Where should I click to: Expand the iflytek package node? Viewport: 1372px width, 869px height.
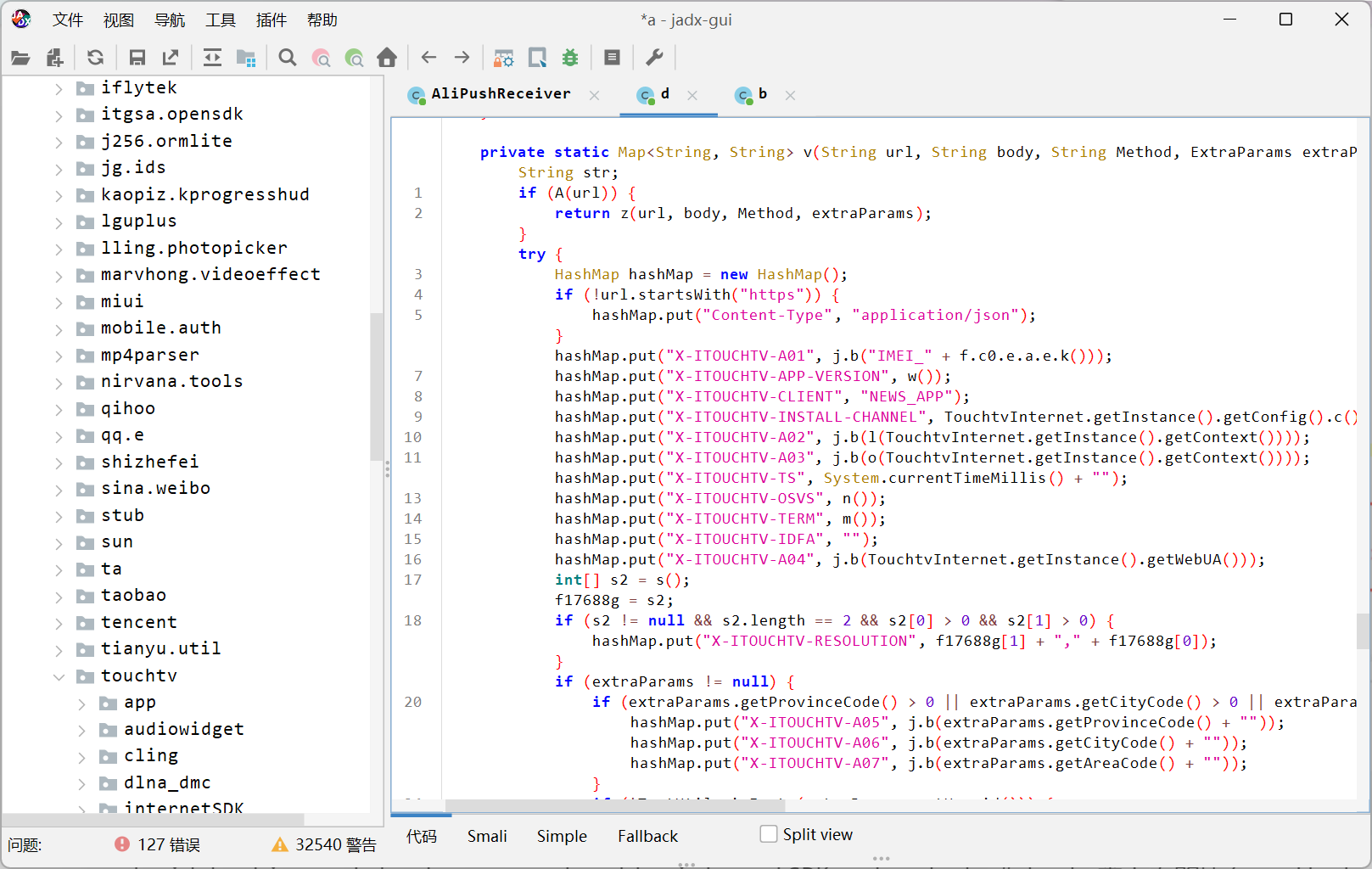click(59, 88)
